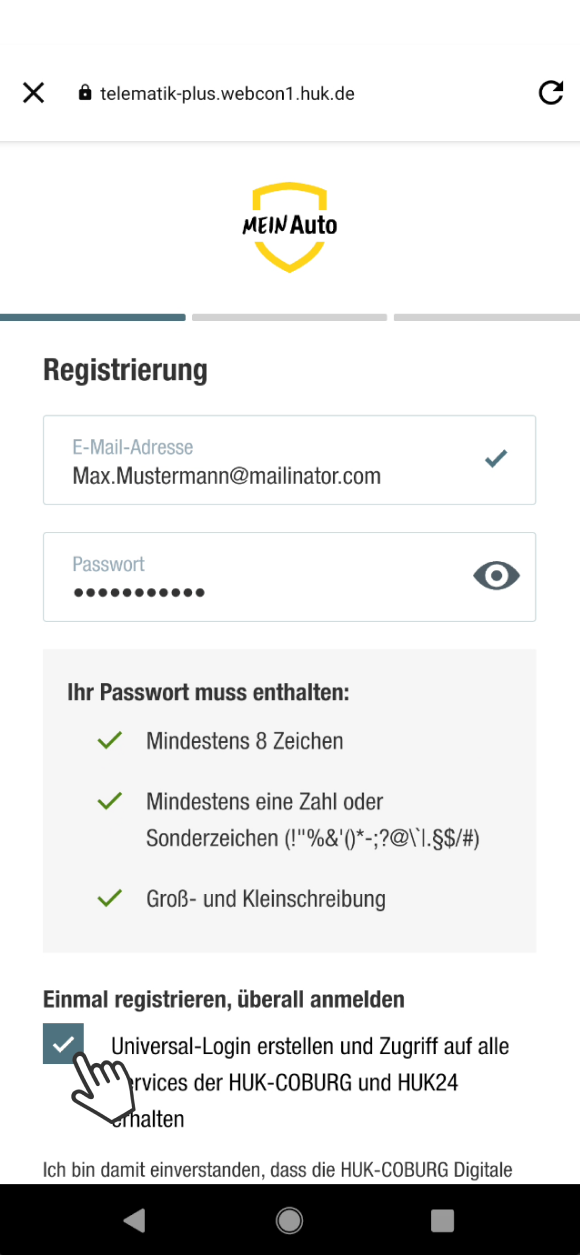The width and height of the screenshot is (580, 1255).
Task: Tap the lock icon in the address bar
Action: [x=83, y=92]
